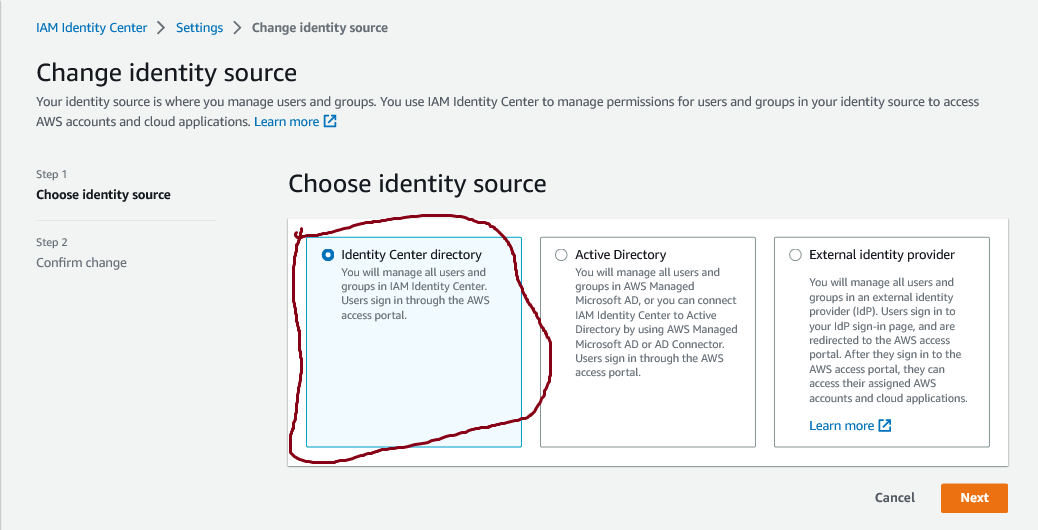Open the IAM Identity Center breadcrumb link

click(x=91, y=28)
